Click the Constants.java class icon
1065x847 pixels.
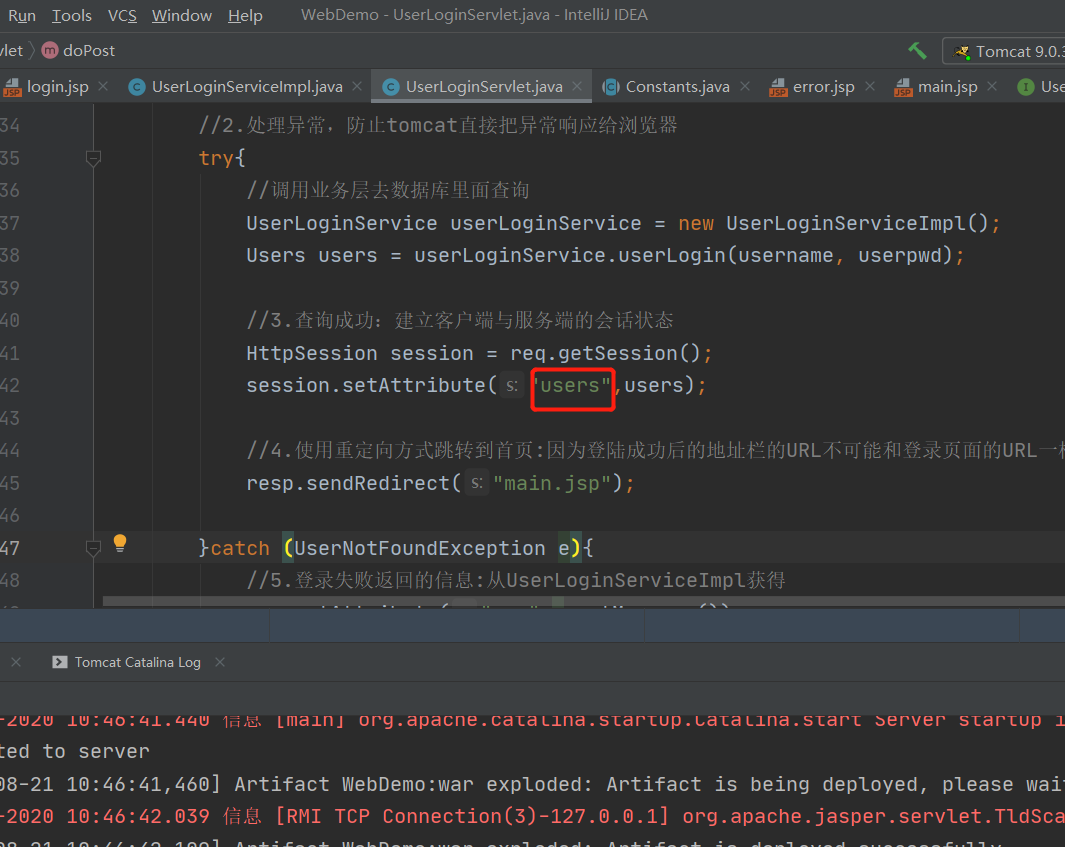(x=611, y=87)
